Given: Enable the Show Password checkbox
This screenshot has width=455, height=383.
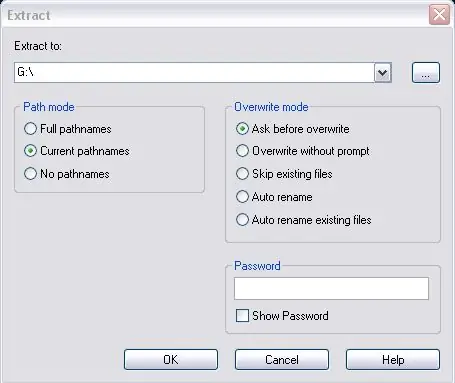Looking at the screenshot, I should coord(242,315).
